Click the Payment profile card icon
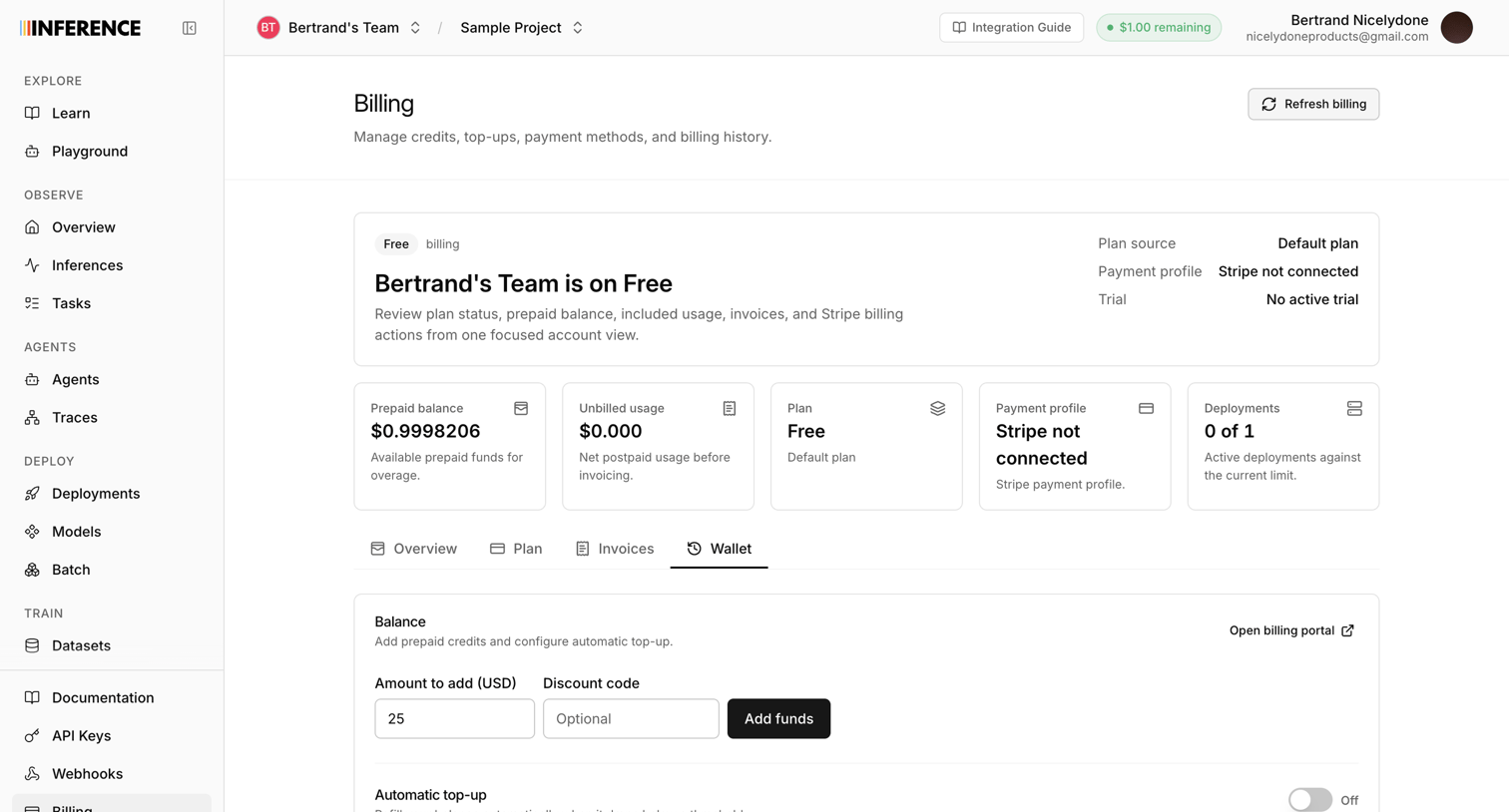The width and height of the screenshot is (1509, 812). (x=1146, y=408)
